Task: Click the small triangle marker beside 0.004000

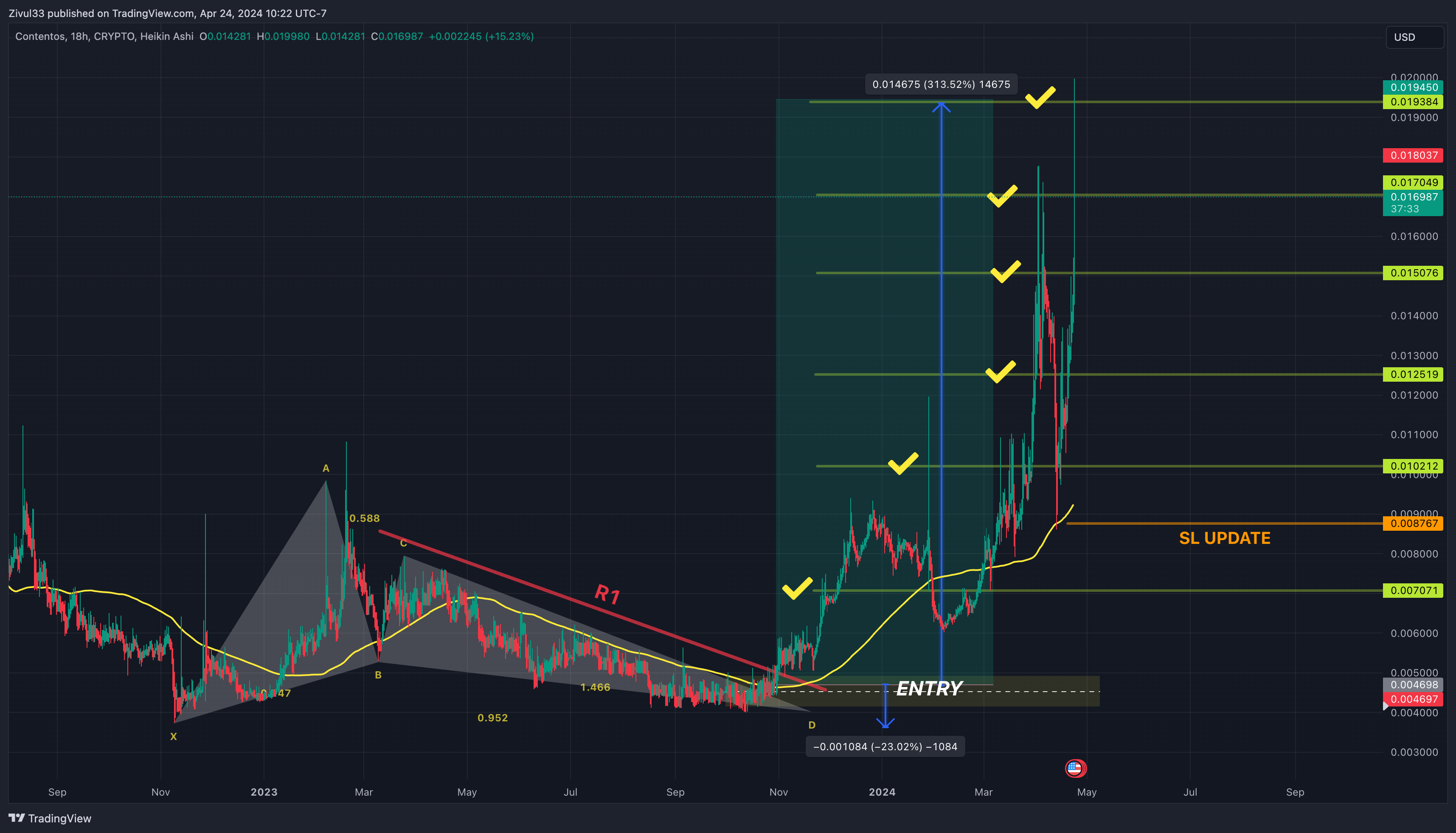Action: click(x=1385, y=706)
